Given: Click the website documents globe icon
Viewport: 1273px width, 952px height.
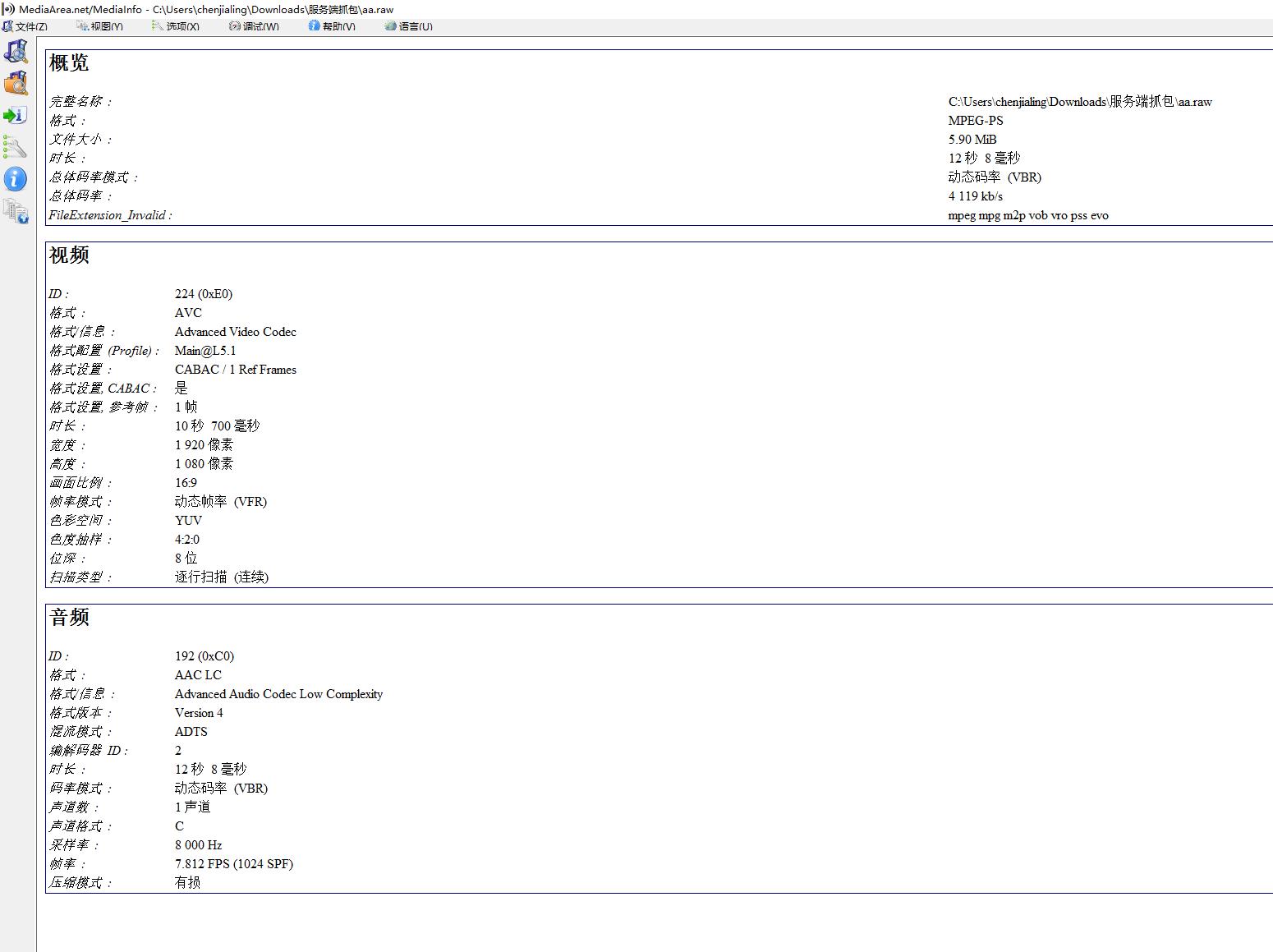Looking at the screenshot, I should click(x=16, y=211).
